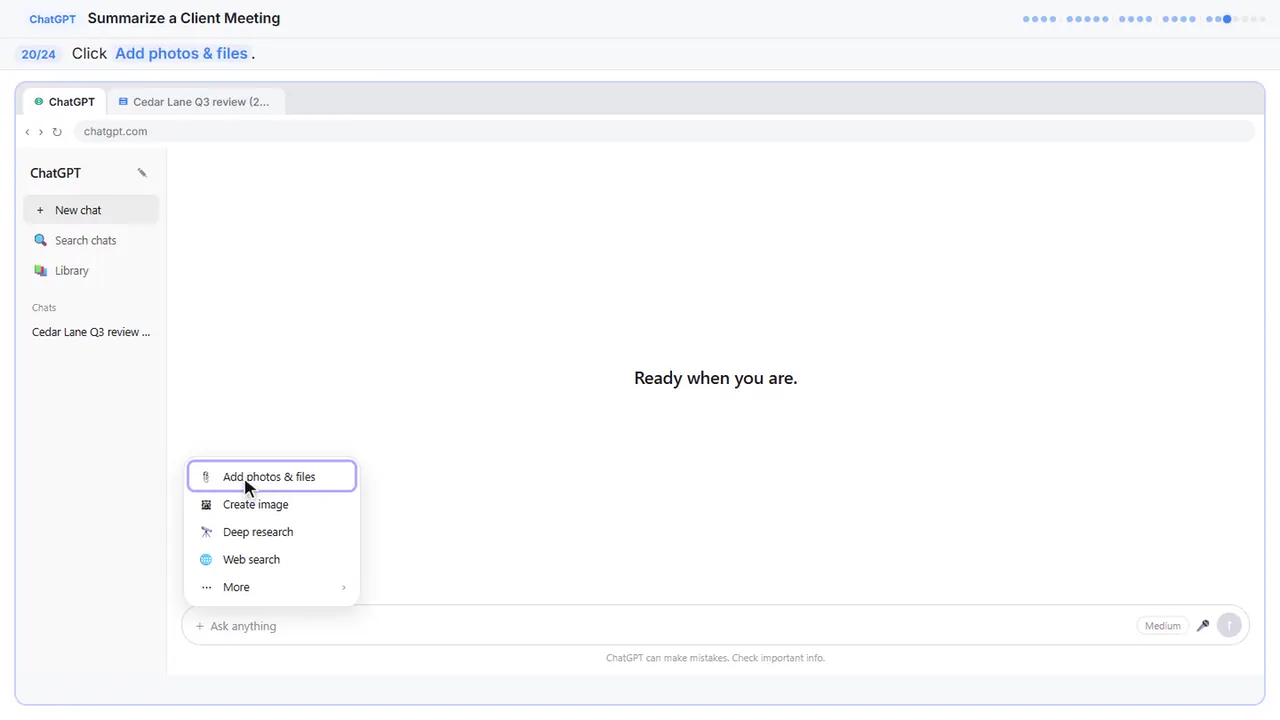Click the pencil icon beside the sidebar ChatGPT title
This screenshot has width=1280, height=720.
click(142, 173)
